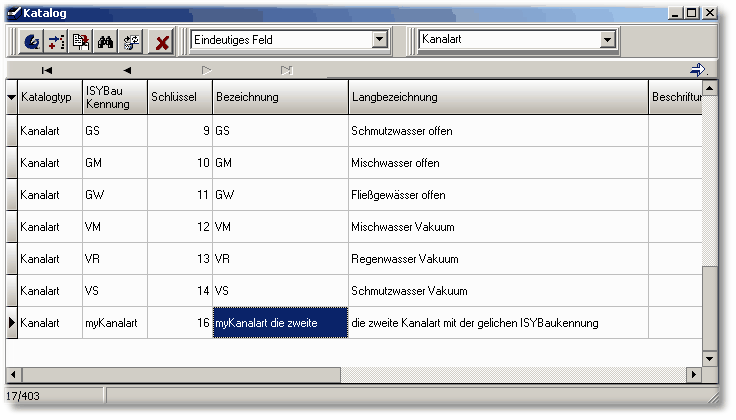Image resolution: width=736 pixels, height=420 pixels.
Task: Click the ISYBau Kennung cell 'GW'
Action: tap(115, 195)
